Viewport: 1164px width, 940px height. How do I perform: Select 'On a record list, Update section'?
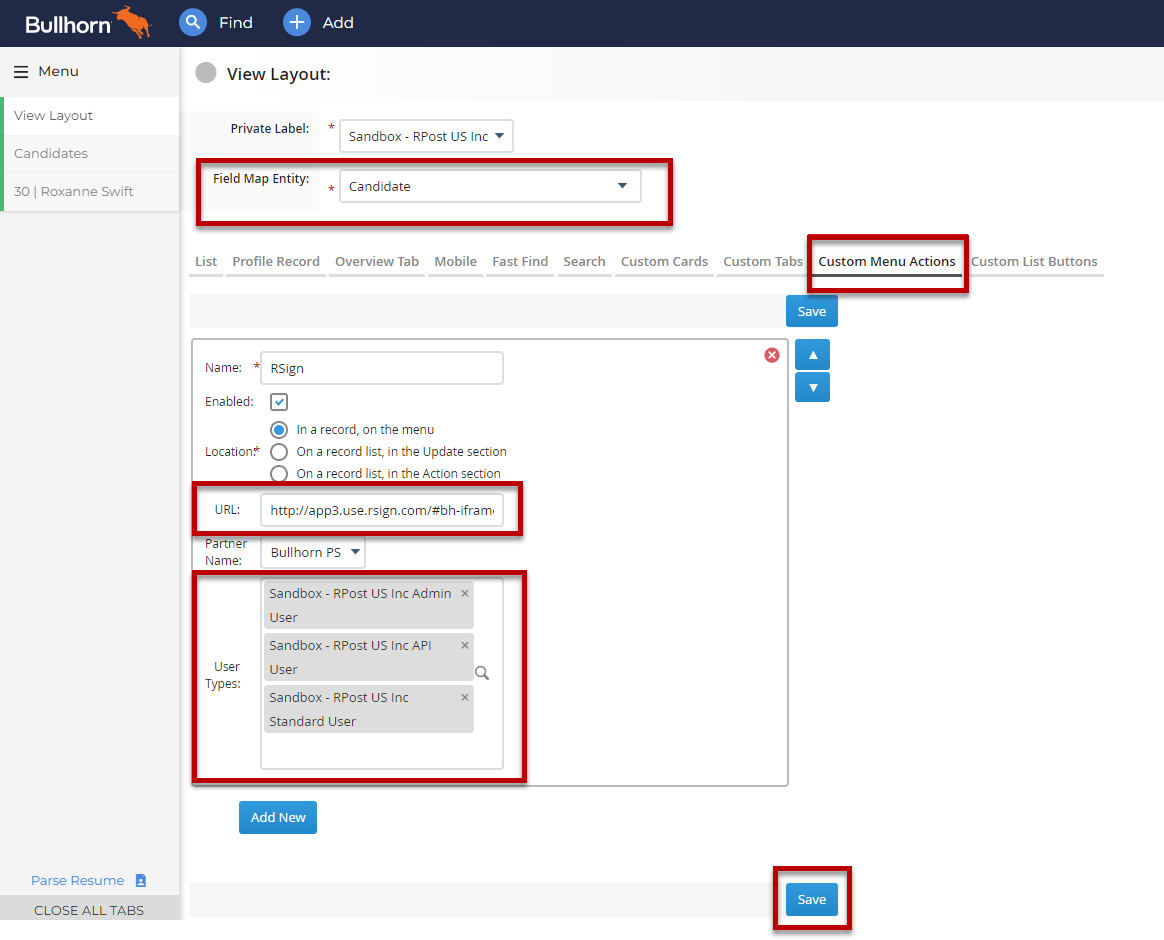point(279,452)
